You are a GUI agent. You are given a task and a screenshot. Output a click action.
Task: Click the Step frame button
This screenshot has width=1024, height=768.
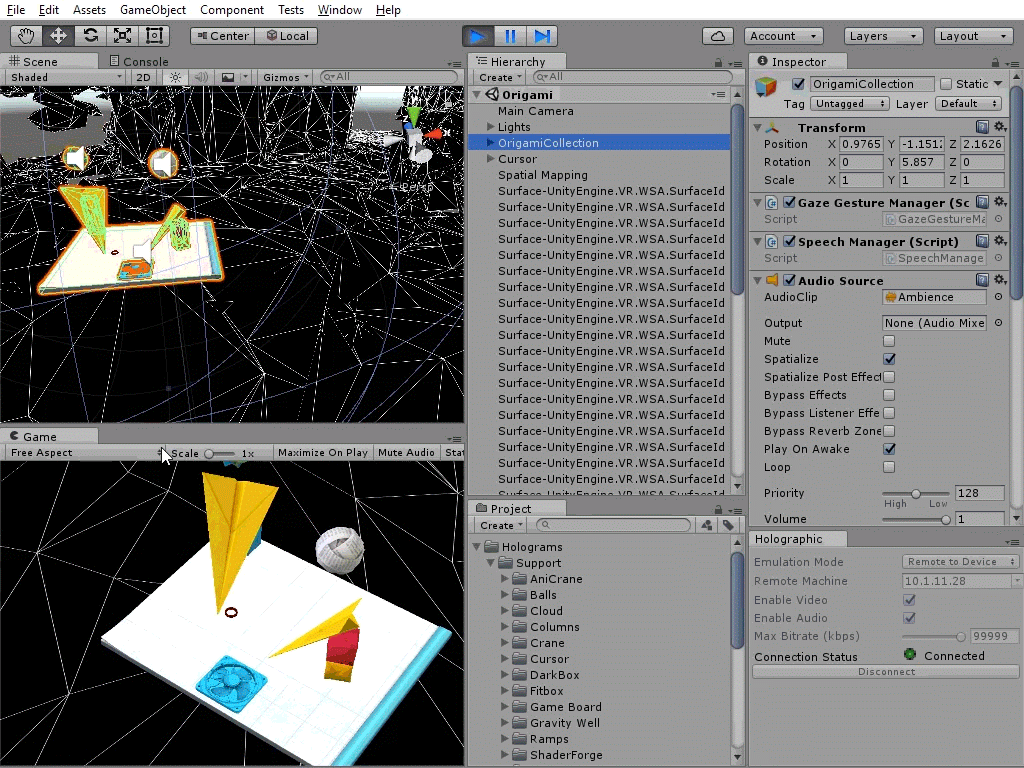[x=541, y=36]
